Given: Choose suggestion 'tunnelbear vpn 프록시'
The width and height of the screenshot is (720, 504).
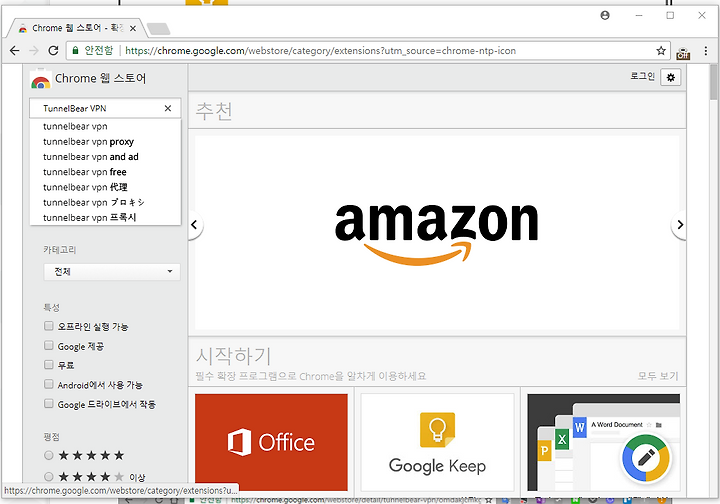Looking at the screenshot, I should [x=105, y=217].
